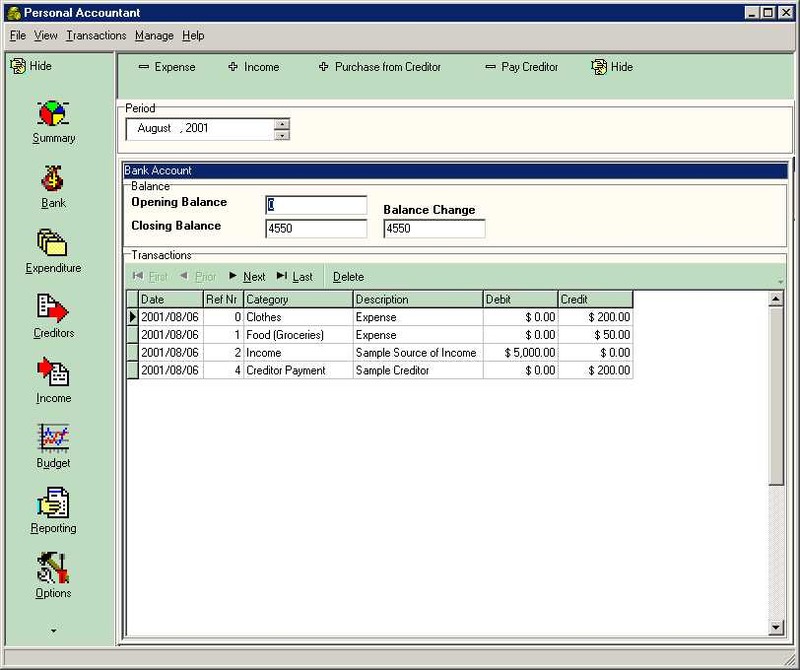Click the Pay Creditor minus icon

tap(490, 67)
